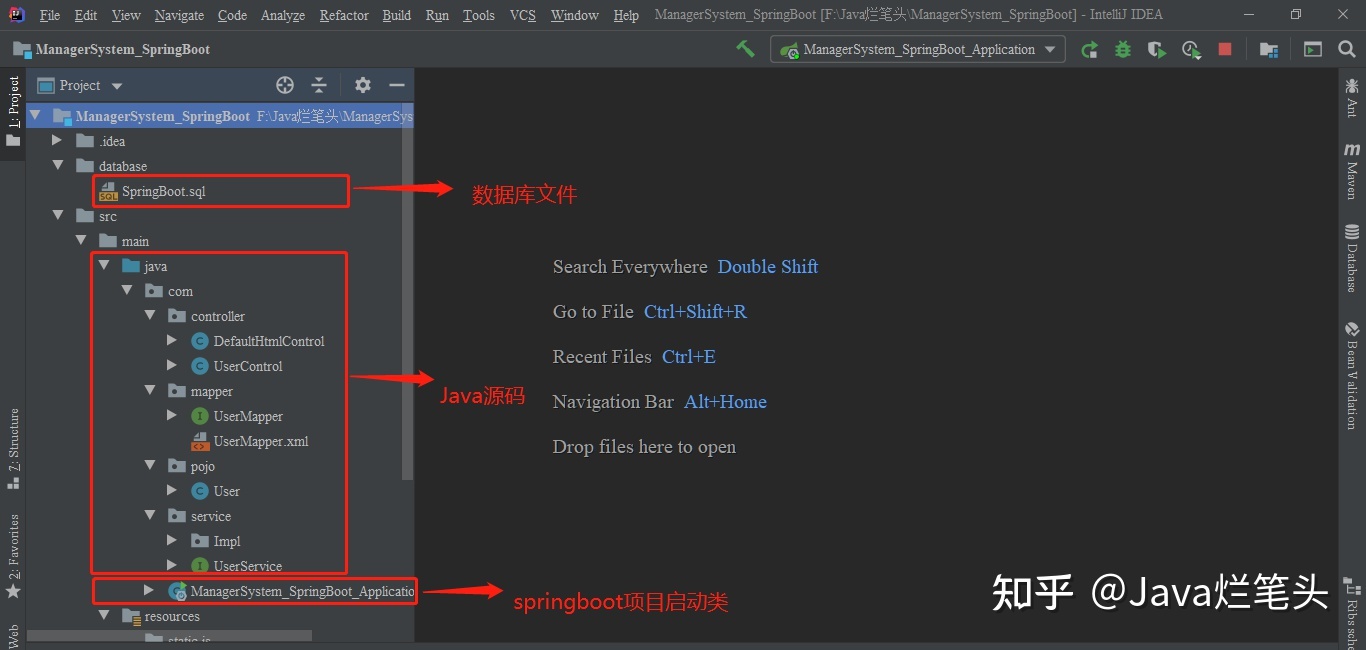Open the Project view type dropdown
1366x650 pixels.
point(80,85)
